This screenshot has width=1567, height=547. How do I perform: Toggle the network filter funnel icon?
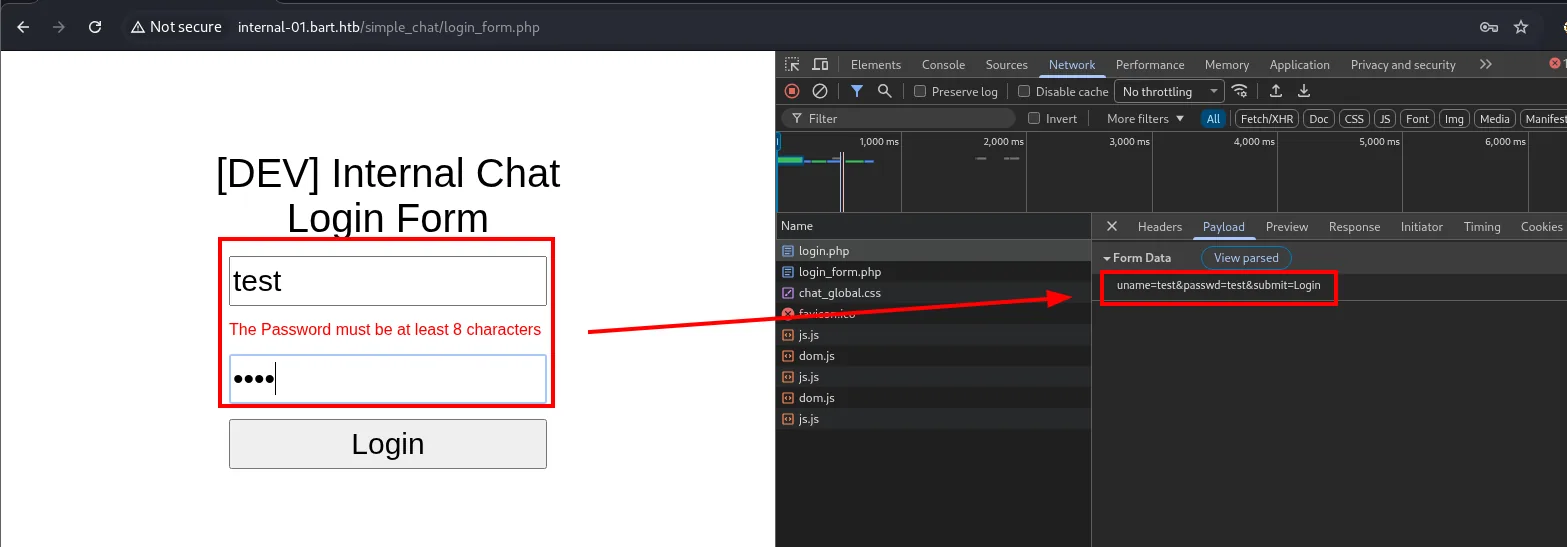[x=857, y=91]
